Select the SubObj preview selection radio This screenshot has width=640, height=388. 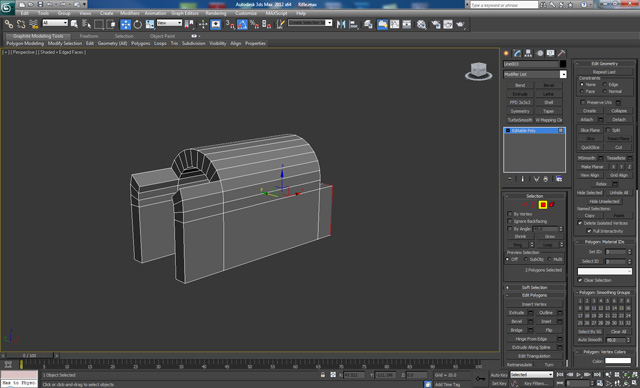coord(526,259)
